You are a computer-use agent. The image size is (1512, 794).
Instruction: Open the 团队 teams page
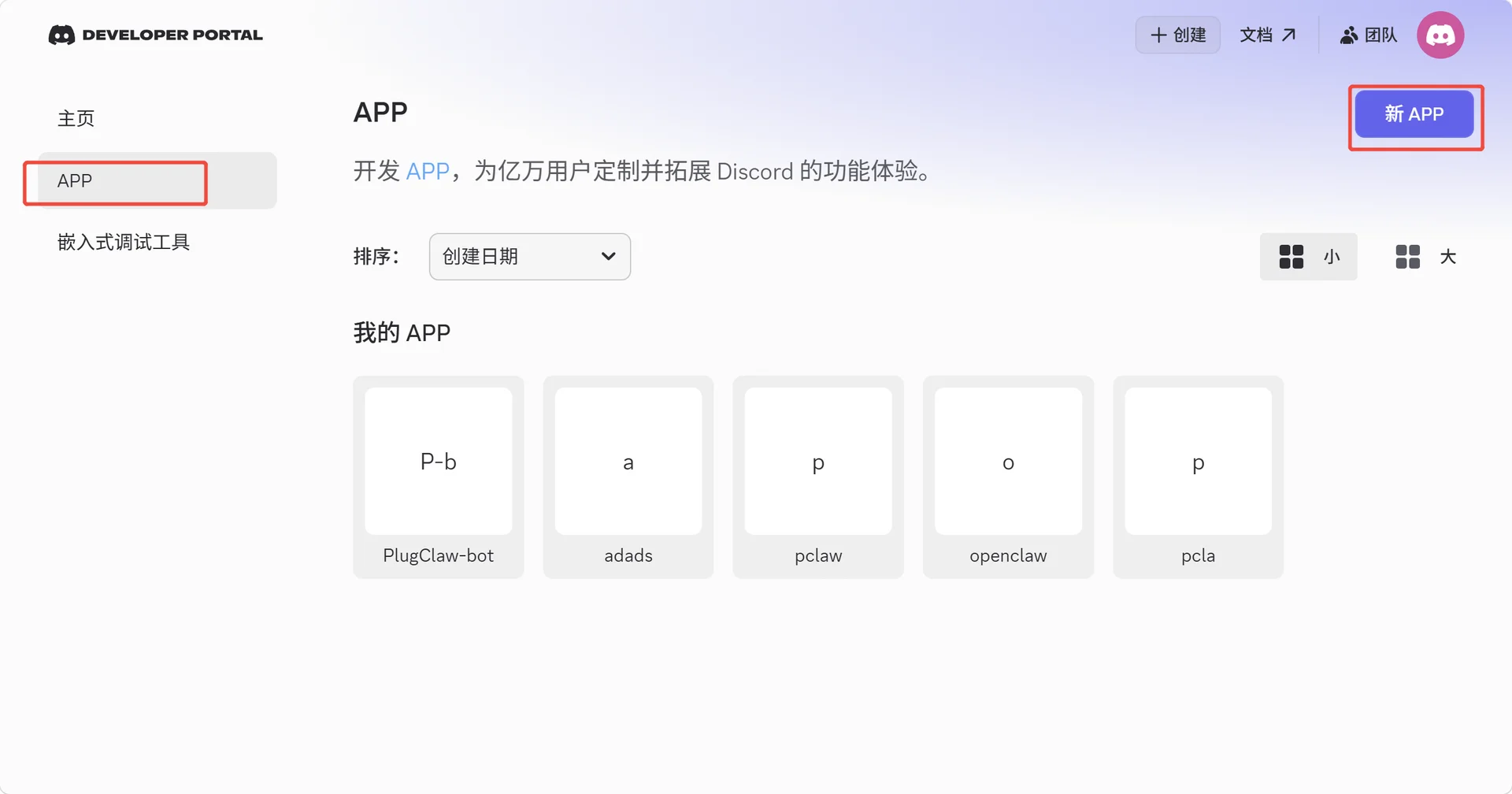point(1369,35)
